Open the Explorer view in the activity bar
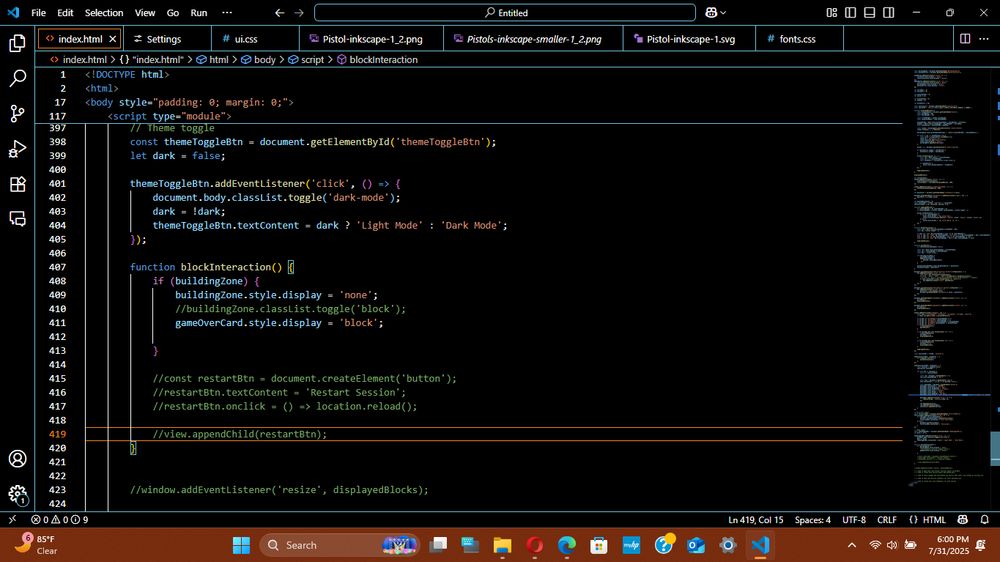 (x=17, y=43)
